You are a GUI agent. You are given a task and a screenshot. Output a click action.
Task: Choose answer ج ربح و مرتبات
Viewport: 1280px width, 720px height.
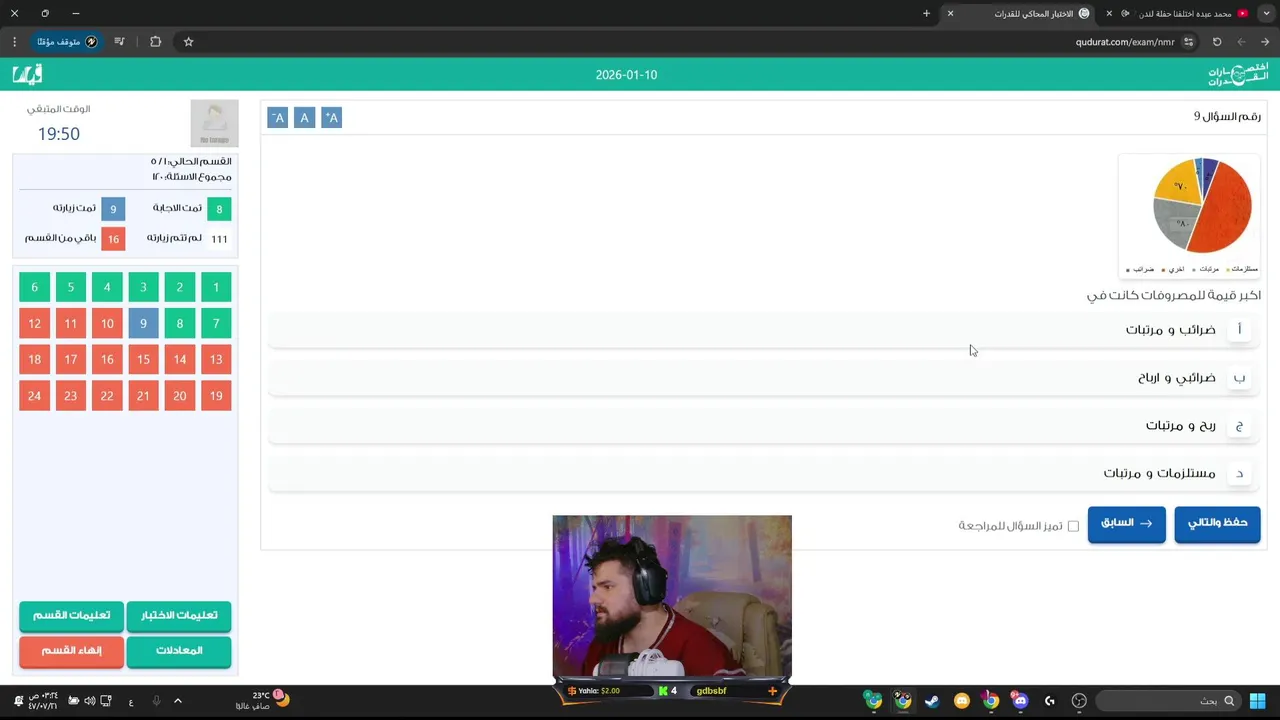[x=764, y=425]
